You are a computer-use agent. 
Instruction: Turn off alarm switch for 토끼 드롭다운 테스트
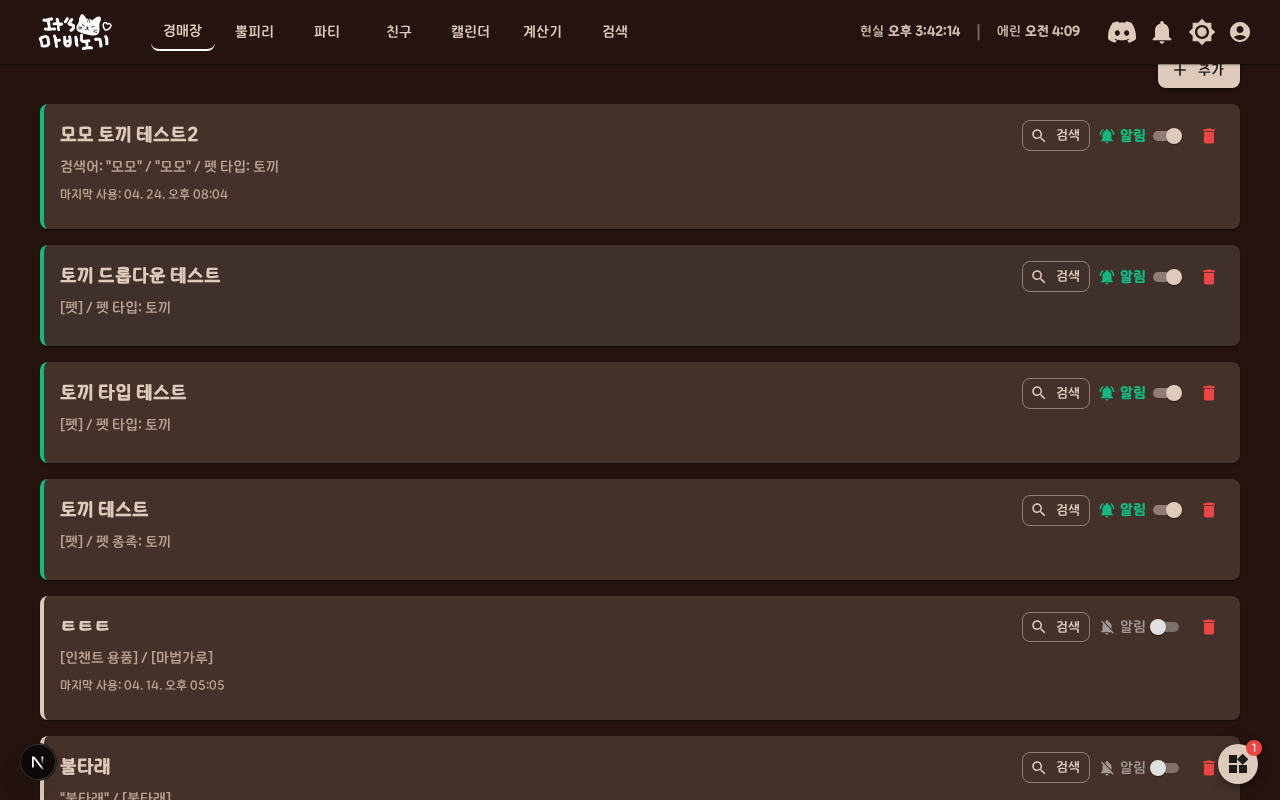pos(1167,277)
